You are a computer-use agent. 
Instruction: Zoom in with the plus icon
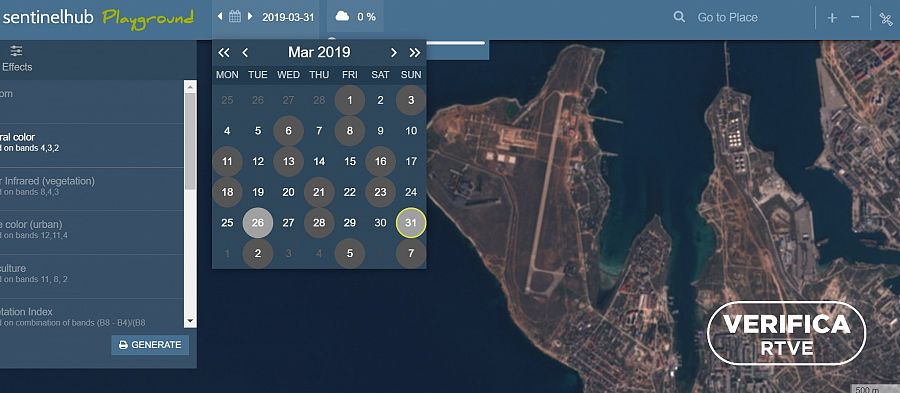tap(832, 18)
